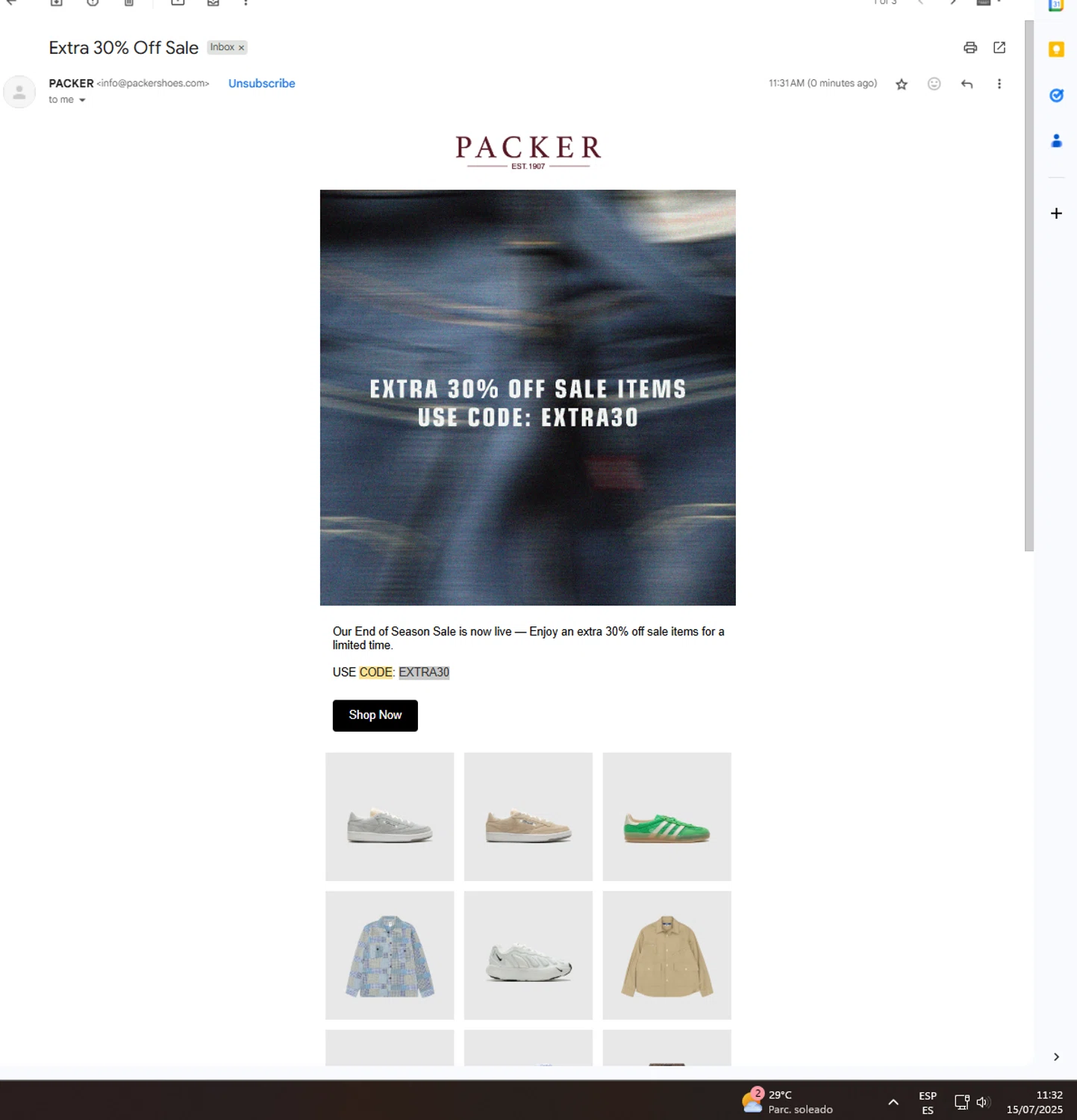
Task: Open Contacts in the side panel
Action: click(x=1056, y=140)
